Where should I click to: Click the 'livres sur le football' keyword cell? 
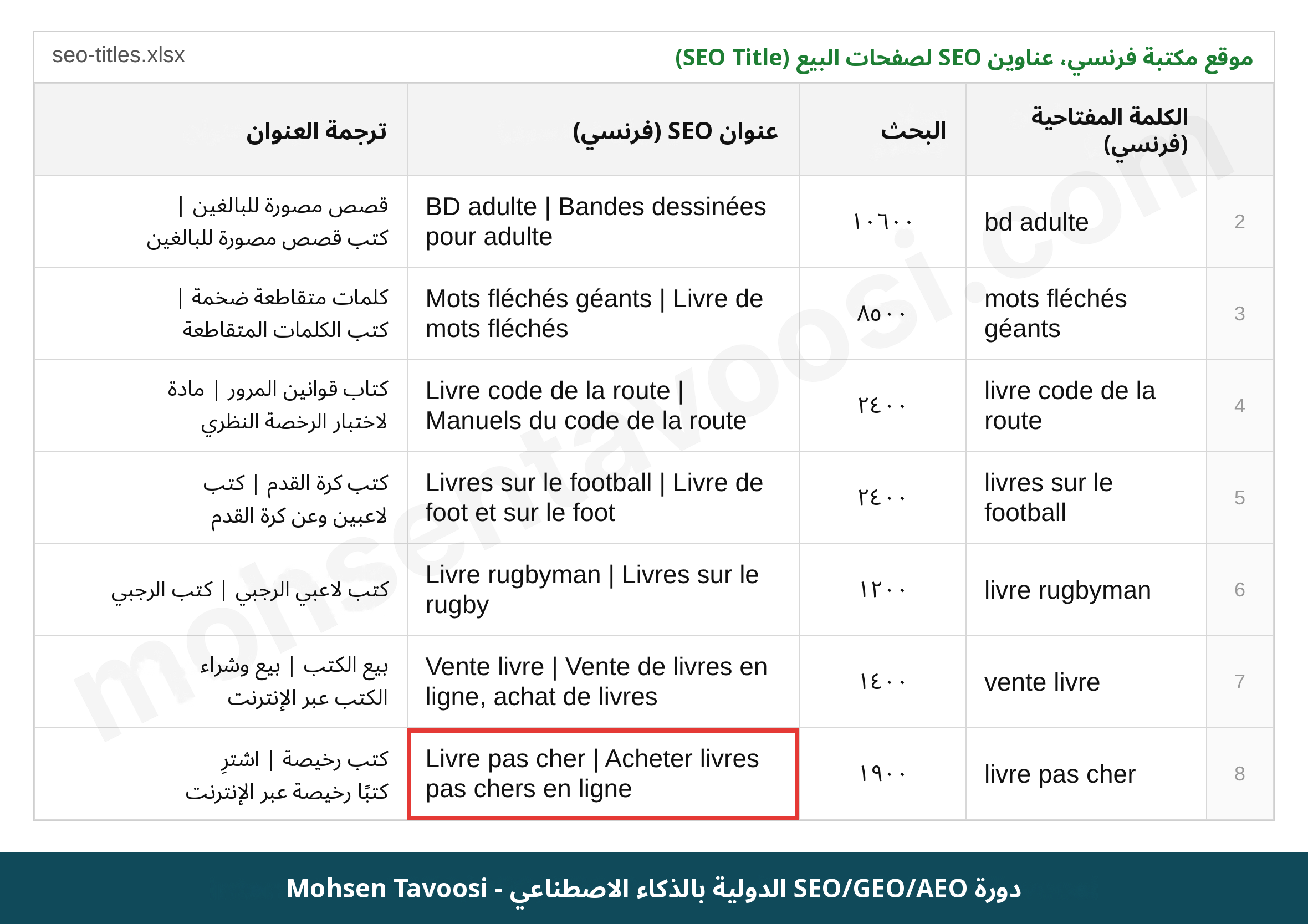pyautogui.click(x=1086, y=498)
